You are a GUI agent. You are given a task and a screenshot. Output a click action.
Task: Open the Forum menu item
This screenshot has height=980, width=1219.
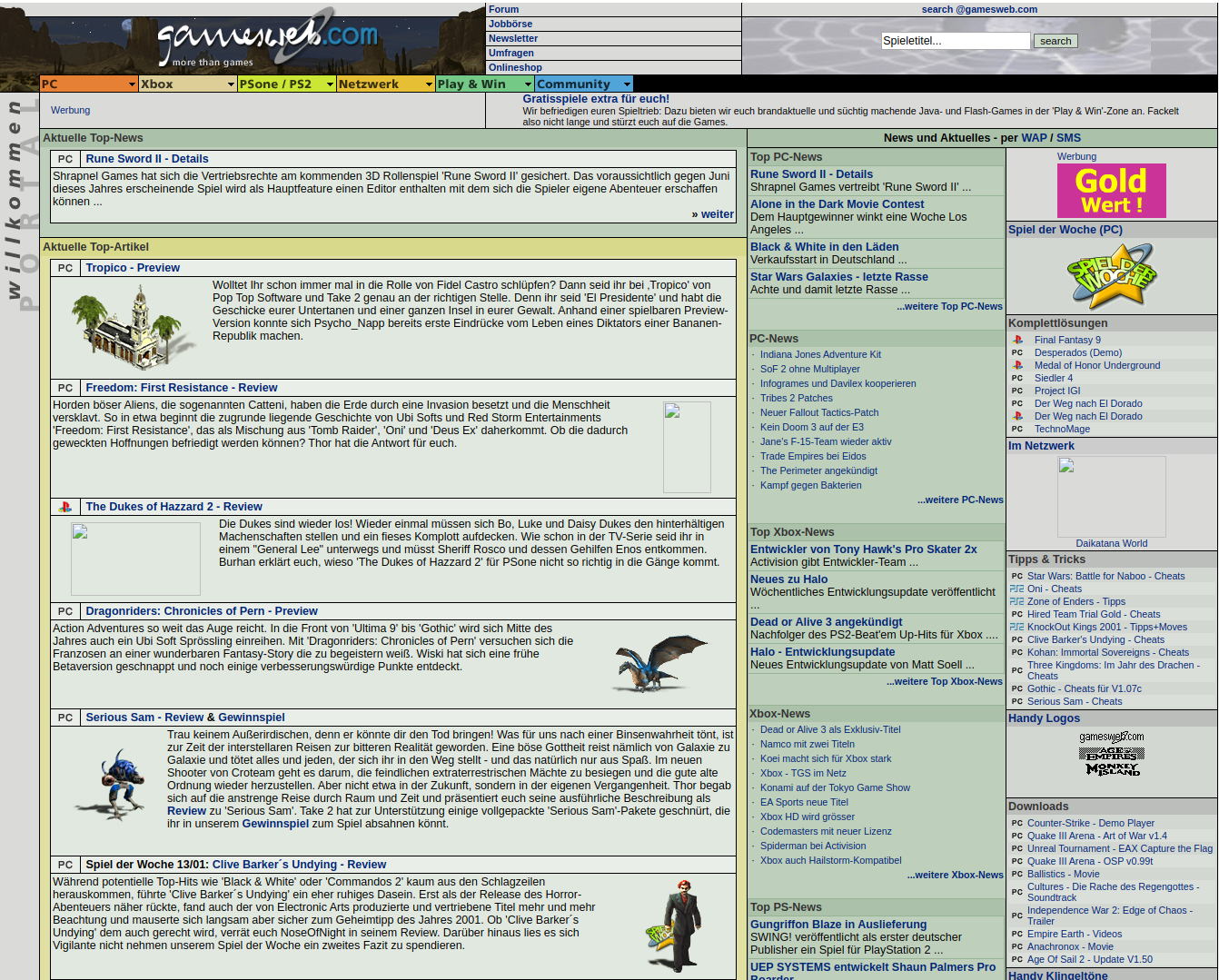point(504,9)
